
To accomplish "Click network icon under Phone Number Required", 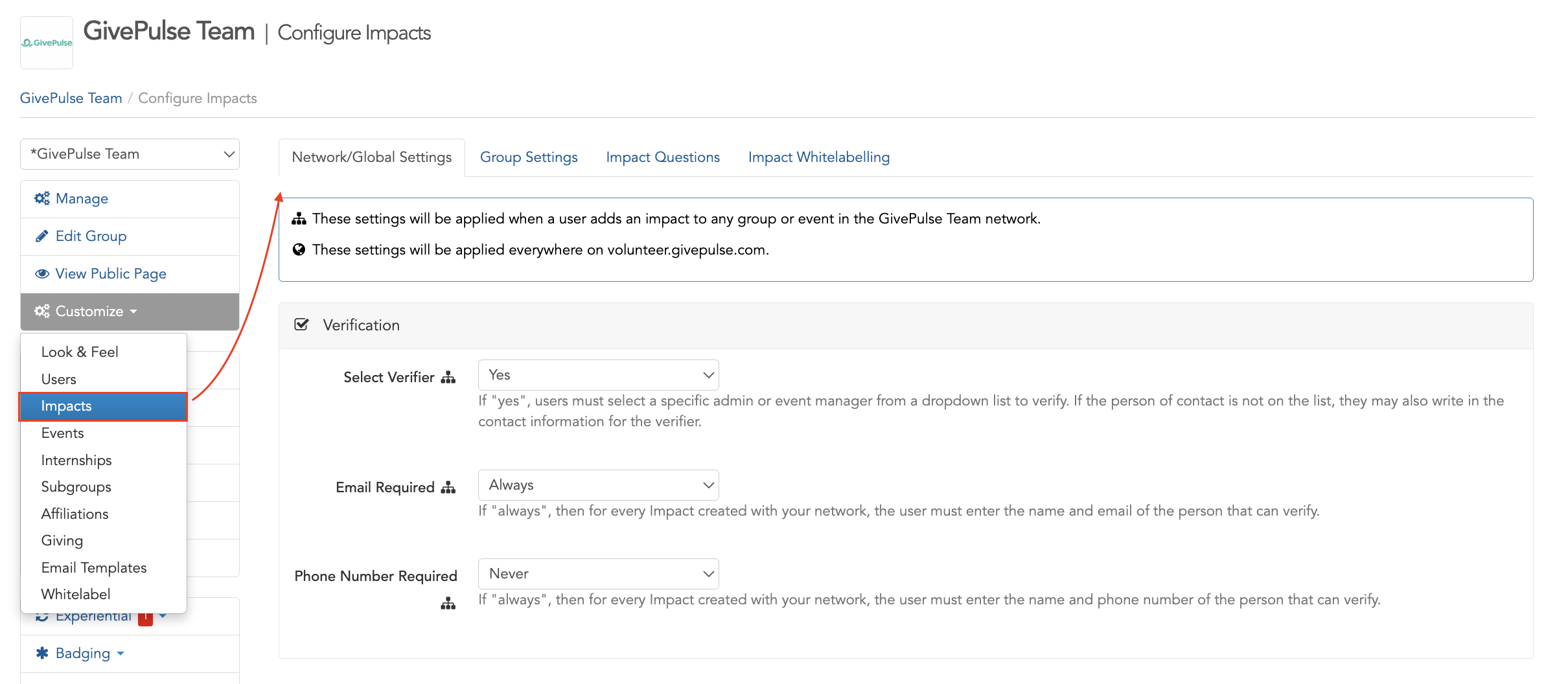I will pos(448,604).
